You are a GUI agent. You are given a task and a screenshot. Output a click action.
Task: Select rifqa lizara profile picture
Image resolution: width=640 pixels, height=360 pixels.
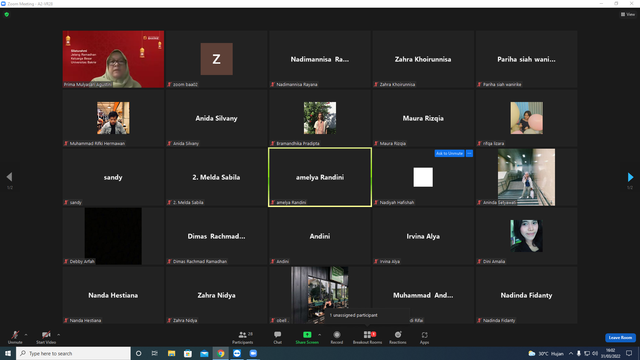point(527,118)
